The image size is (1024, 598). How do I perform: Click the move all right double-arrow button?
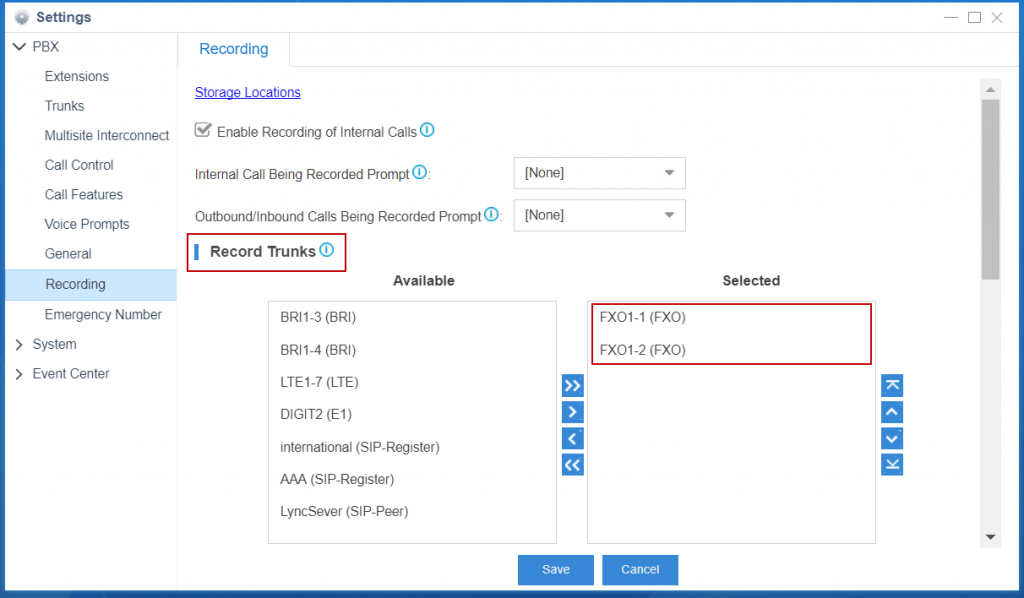click(572, 385)
